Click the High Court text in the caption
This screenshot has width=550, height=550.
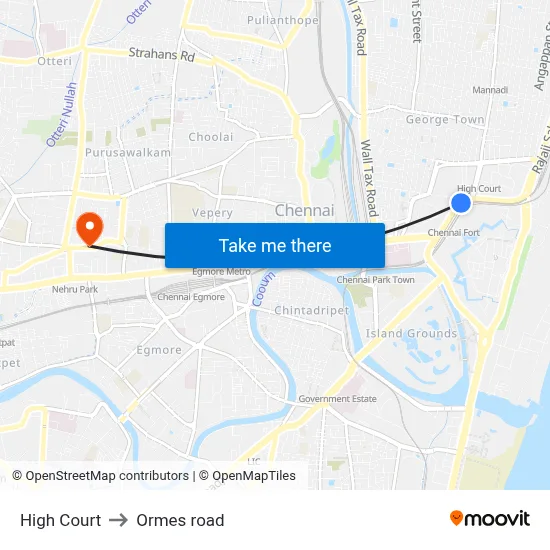pos(60,520)
